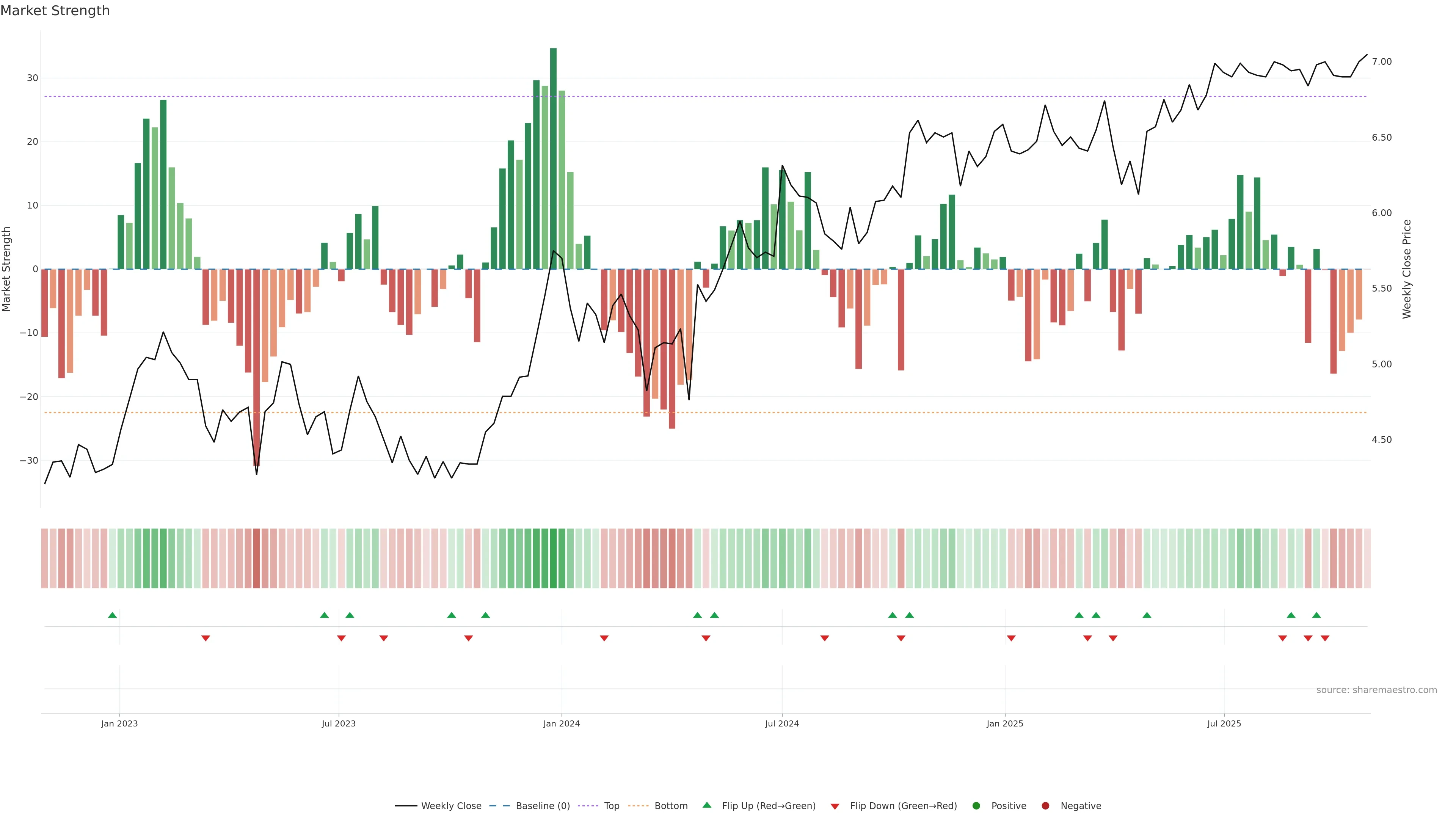Click the last red flip-down triangle marker
Image resolution: width=1456 pixels, height=819 pixels.
point(1325,638)
